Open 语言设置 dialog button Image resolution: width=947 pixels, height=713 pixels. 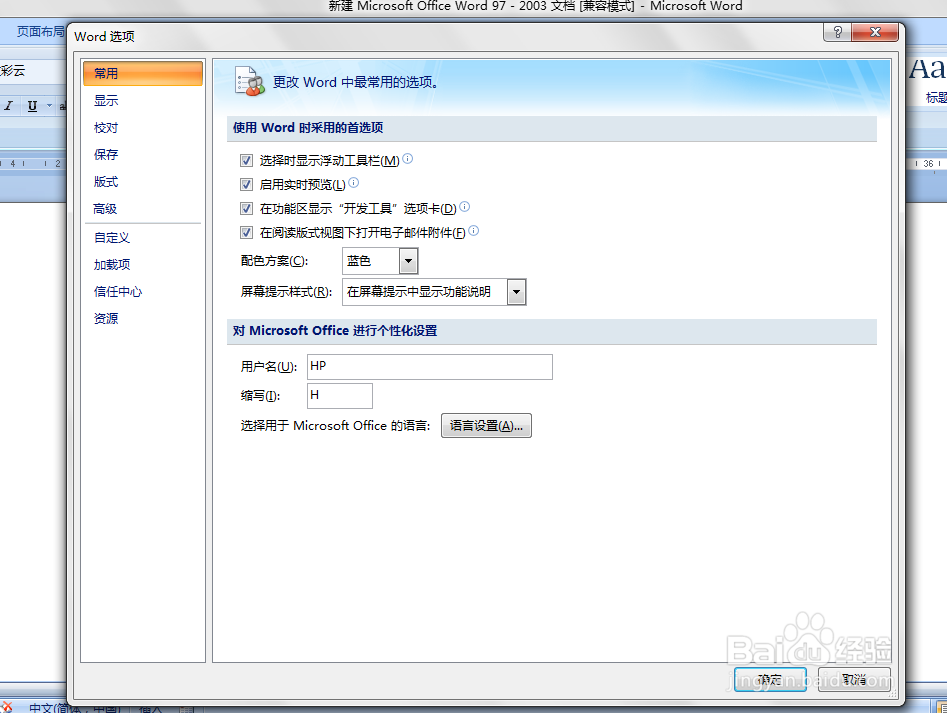tap(486, 426)
